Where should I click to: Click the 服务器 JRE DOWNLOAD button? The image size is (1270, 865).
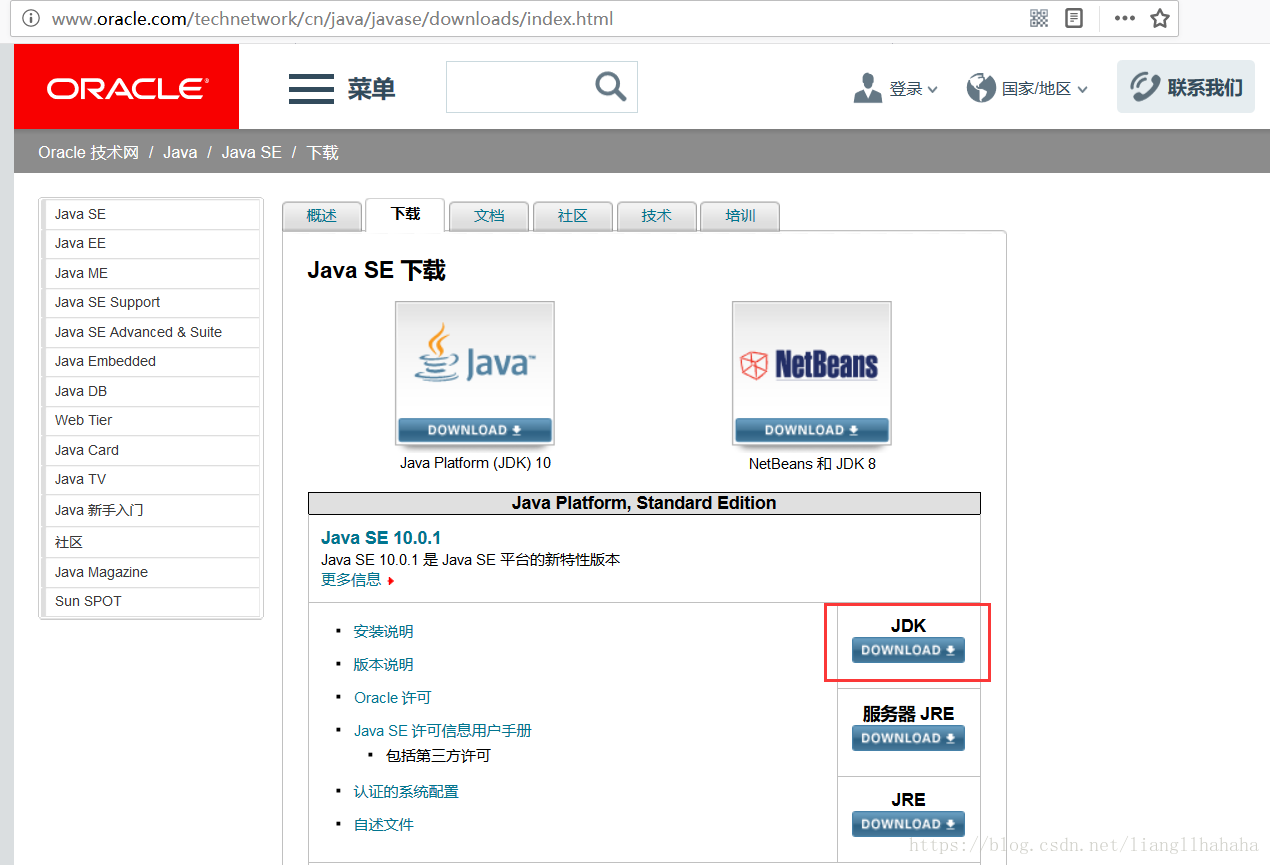(x=908, y=738)
